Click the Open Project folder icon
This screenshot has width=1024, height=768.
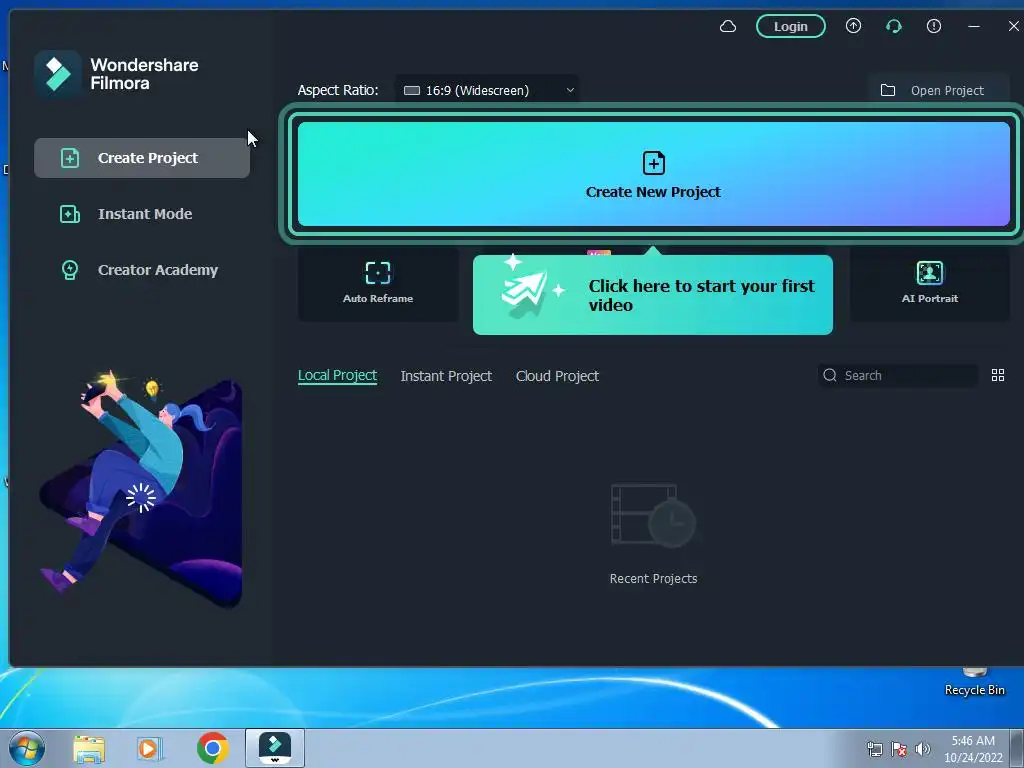888,90
